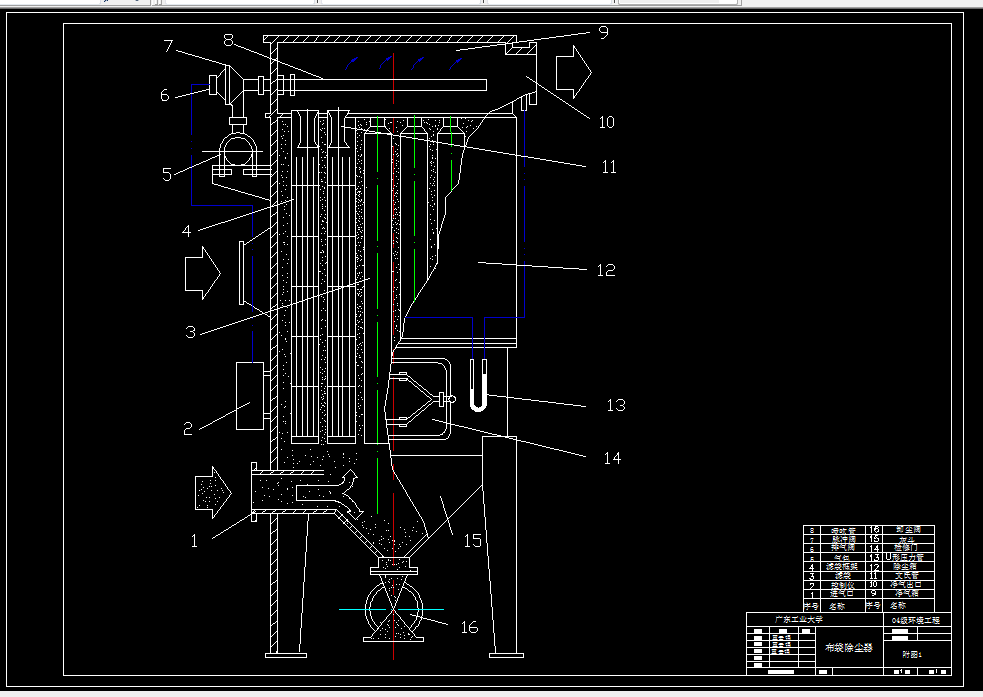Click the hollow outlet arrow at top right
Screen dimensions: 983x697
(574, 72)
